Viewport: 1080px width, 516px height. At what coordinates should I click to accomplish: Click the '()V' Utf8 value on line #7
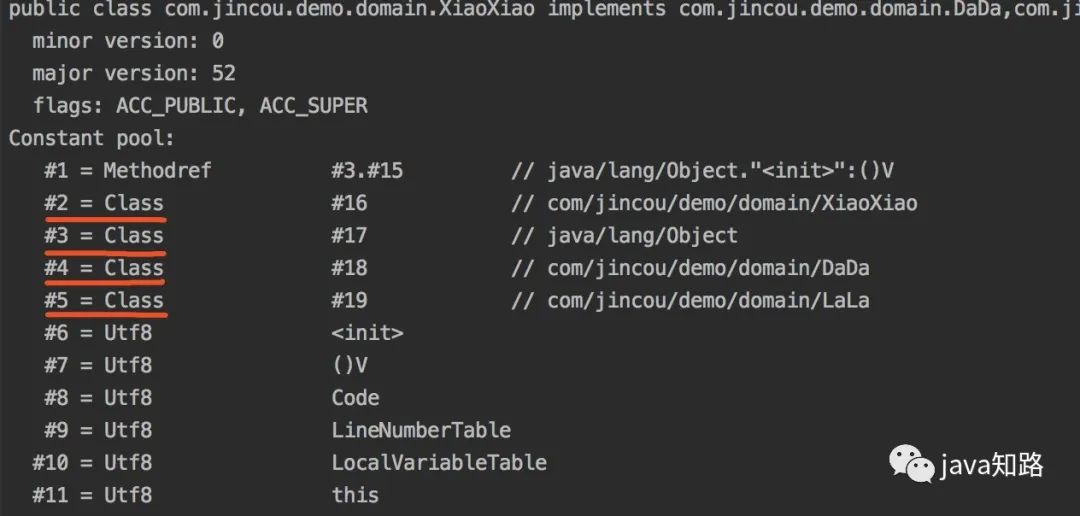coord(349,366)
